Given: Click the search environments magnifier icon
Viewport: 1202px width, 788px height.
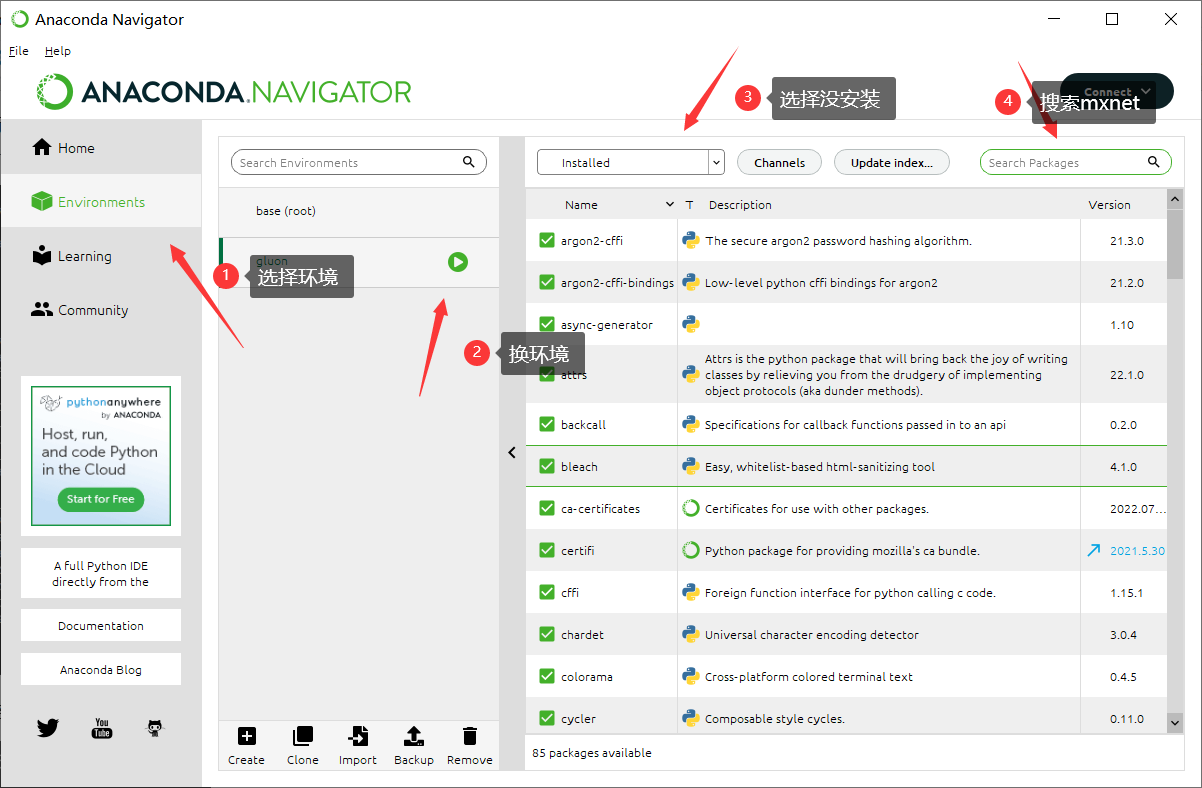Looking at the screenshot, I should click(468, 162).
